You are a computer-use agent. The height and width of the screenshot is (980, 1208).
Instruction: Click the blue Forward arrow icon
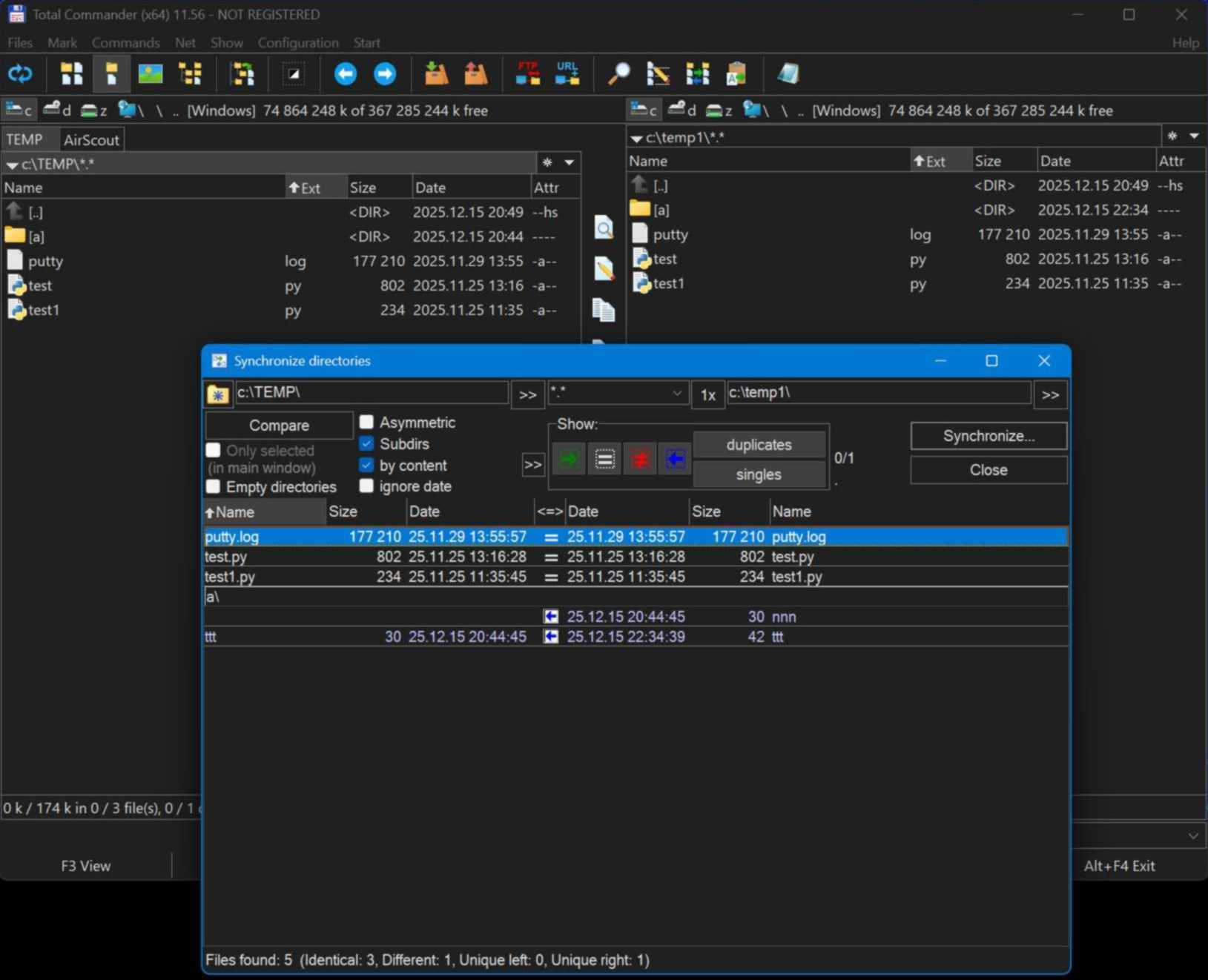[384, 73]
